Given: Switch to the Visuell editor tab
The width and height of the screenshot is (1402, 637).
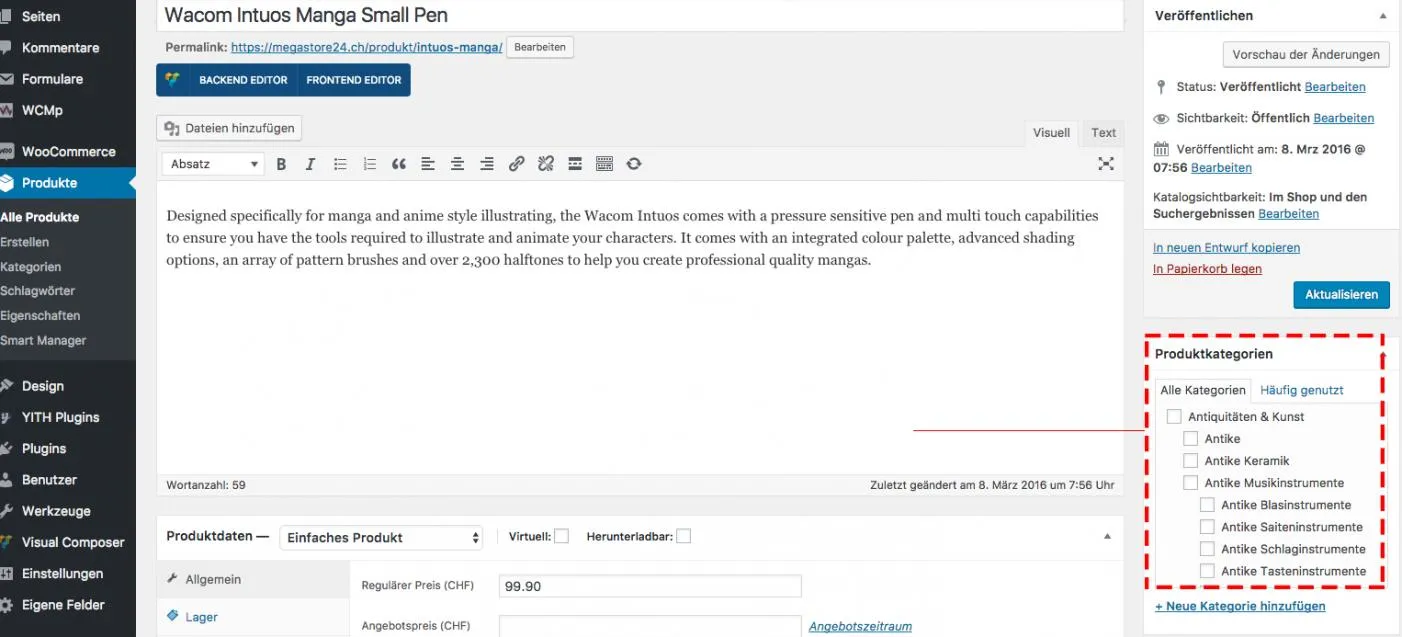Looking at the screenshot, I should click(1051, 133).
